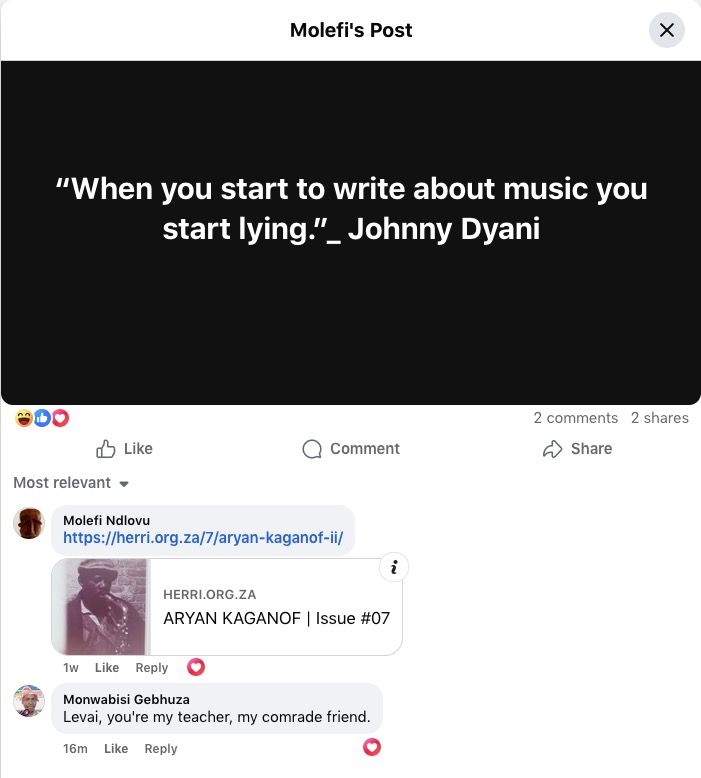
Task: Reply to Monwabisi Gebhuza's comment
Action: point(161,748)
